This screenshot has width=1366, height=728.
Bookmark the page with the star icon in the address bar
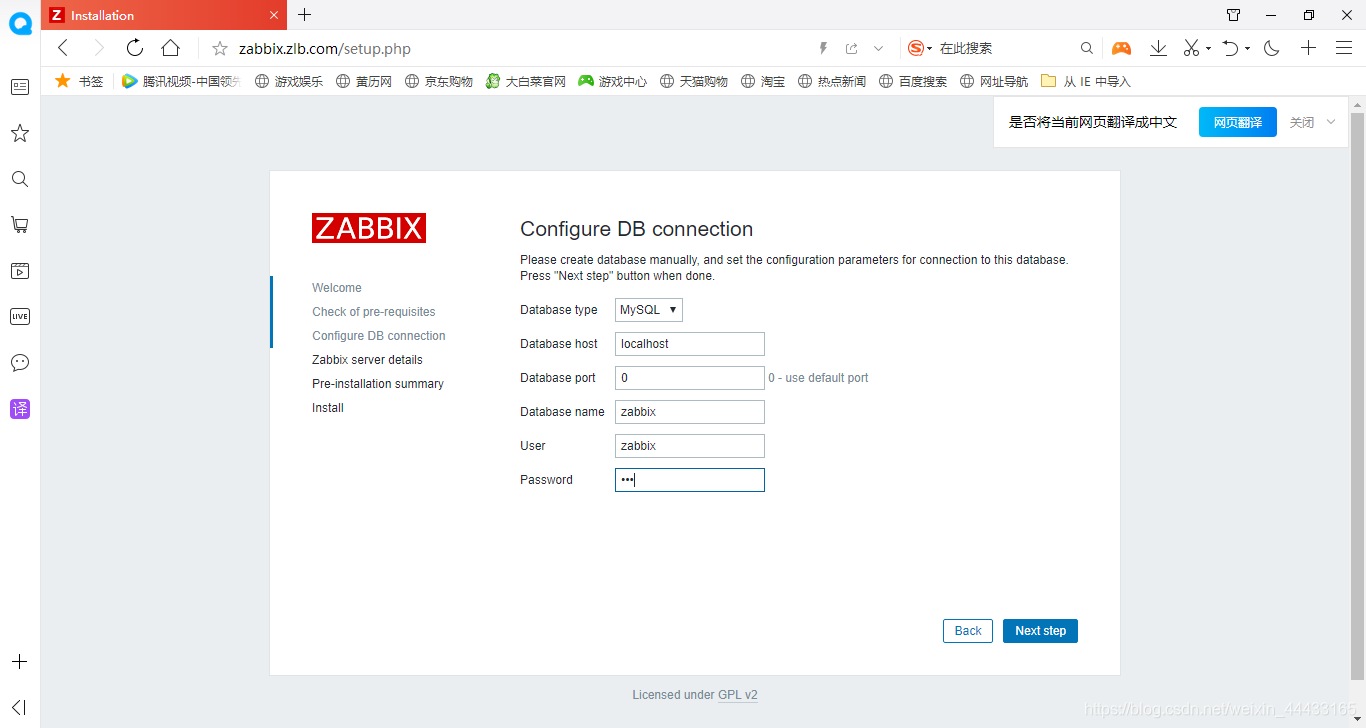(220, 48)
